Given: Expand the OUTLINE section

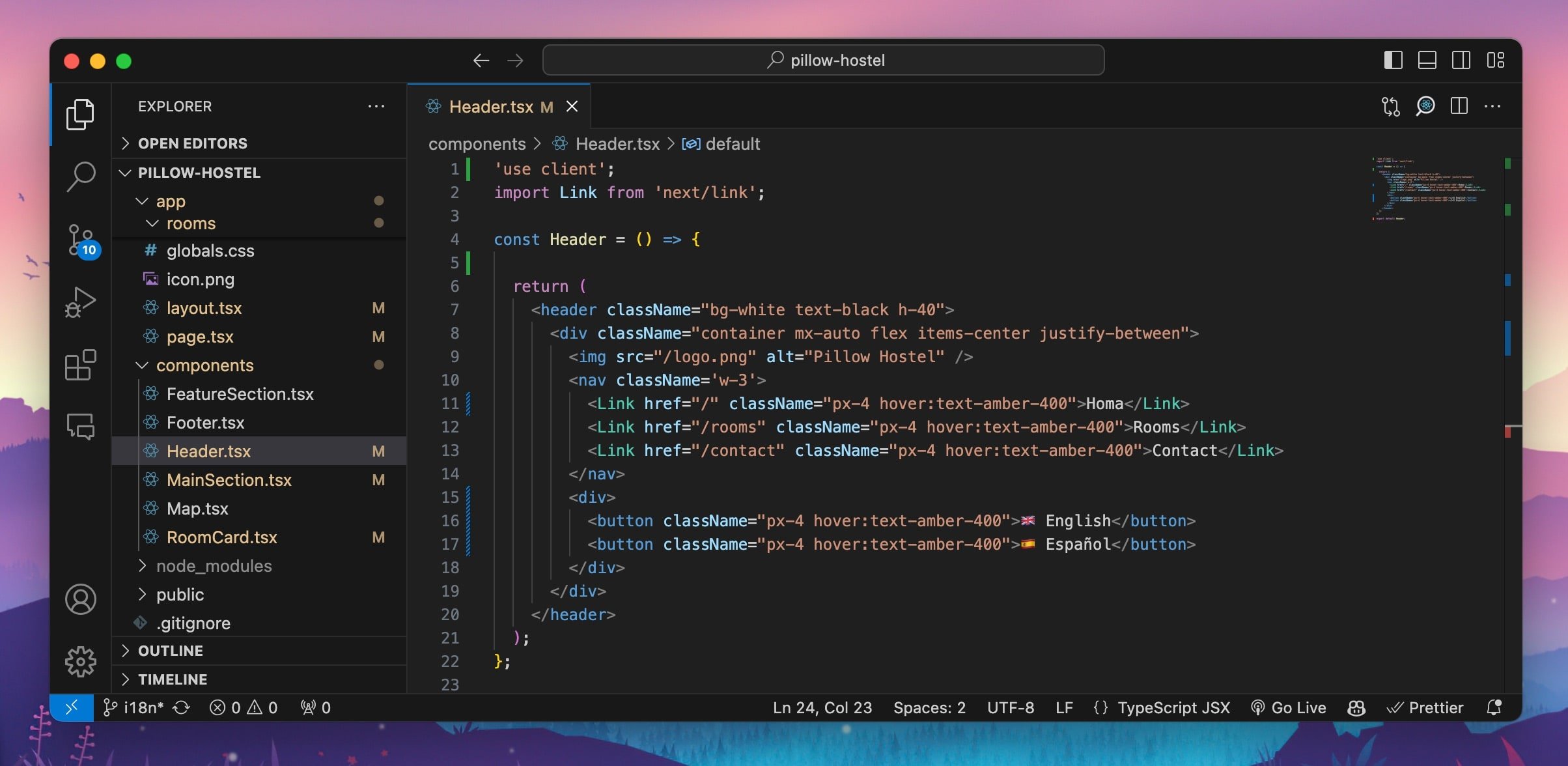Looking at the screenshot, I should point(259,651).
